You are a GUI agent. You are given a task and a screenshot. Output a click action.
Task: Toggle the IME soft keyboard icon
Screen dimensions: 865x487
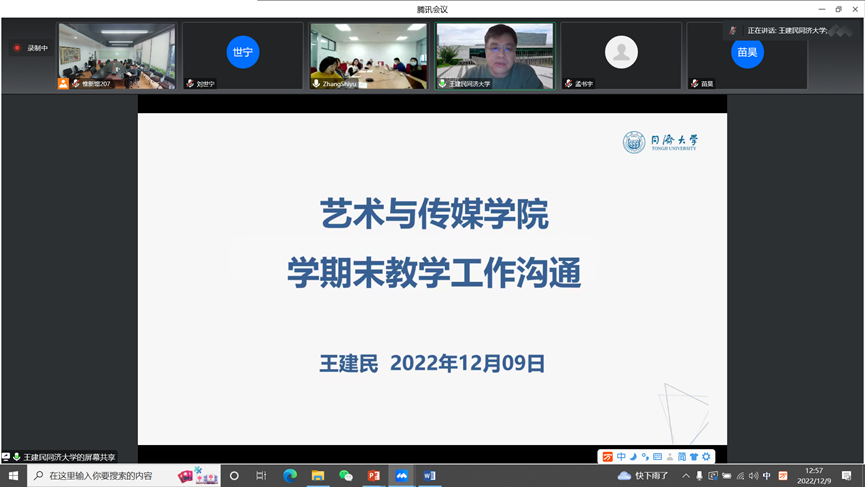[x=657, y=457]
